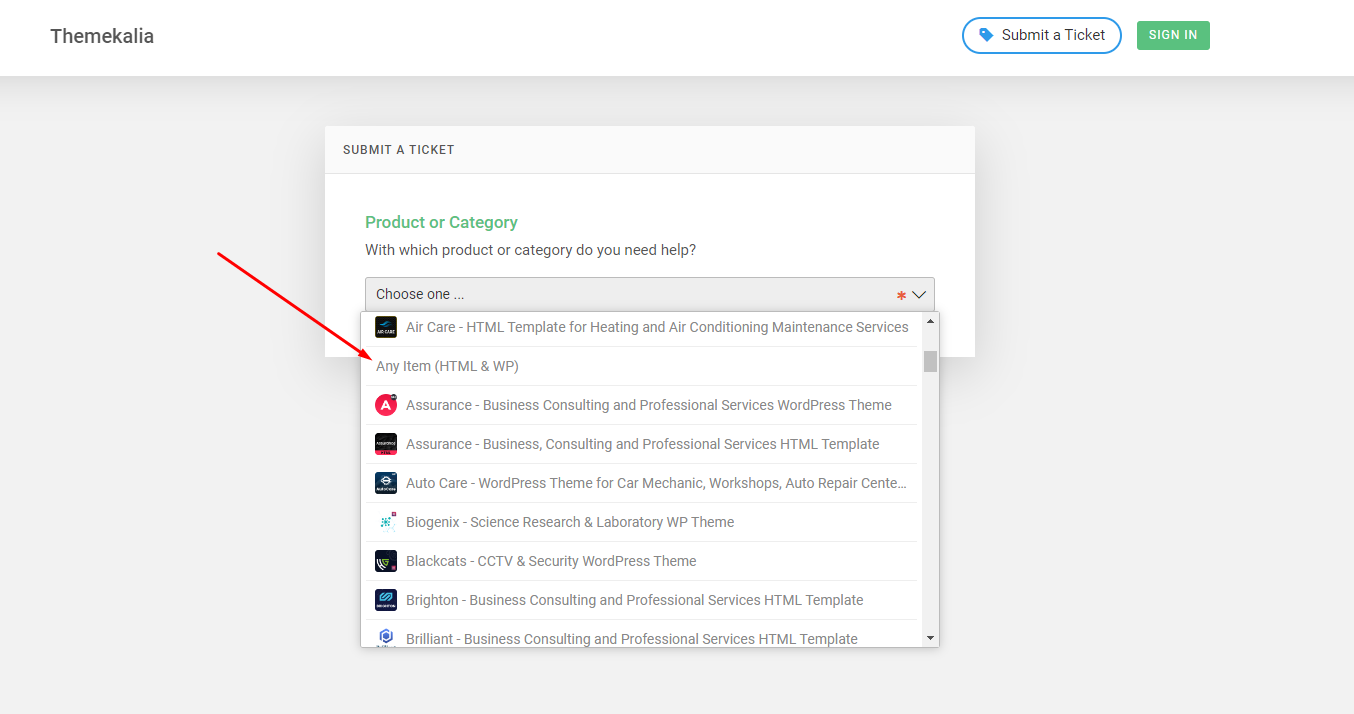Open the 'Choose one ...' product dropdown
1354x714 pixels.
pyautogui.click(x=650, y=295)
